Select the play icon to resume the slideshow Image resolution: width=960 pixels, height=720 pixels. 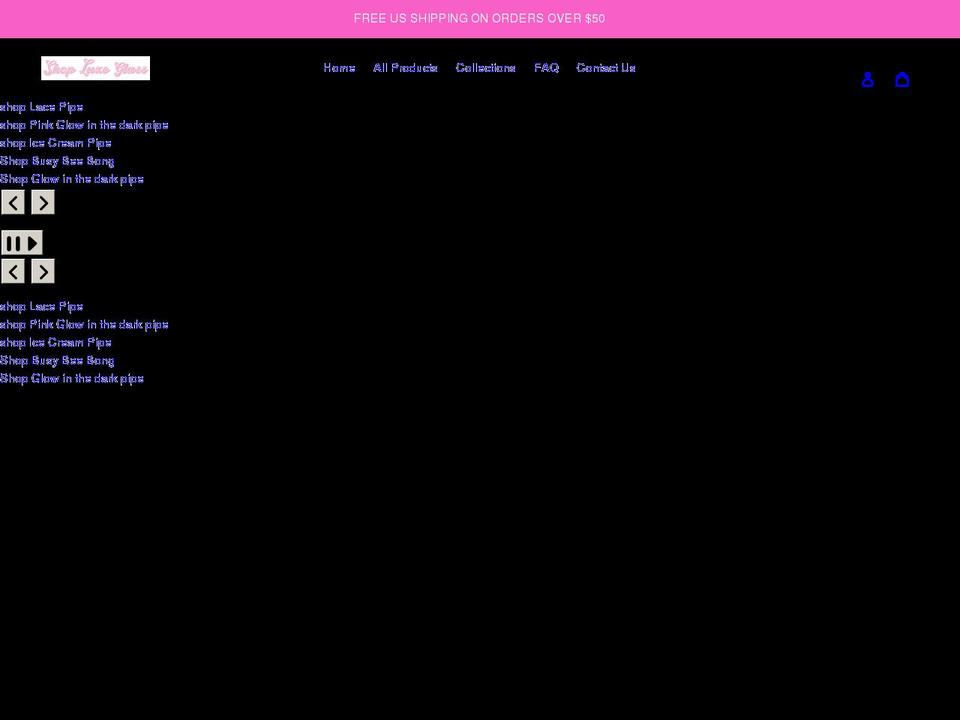point(33,242)
